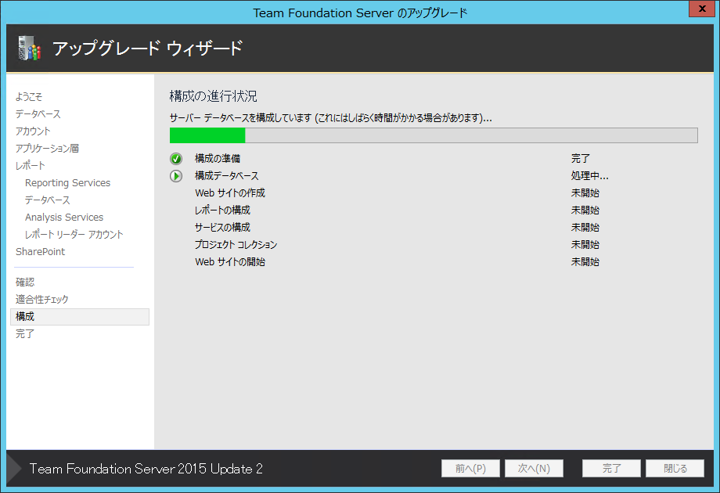Viewport: 720px width, 493px height.
Task: Click the 次へ(N) button
Action: click(x=534, y=468)
